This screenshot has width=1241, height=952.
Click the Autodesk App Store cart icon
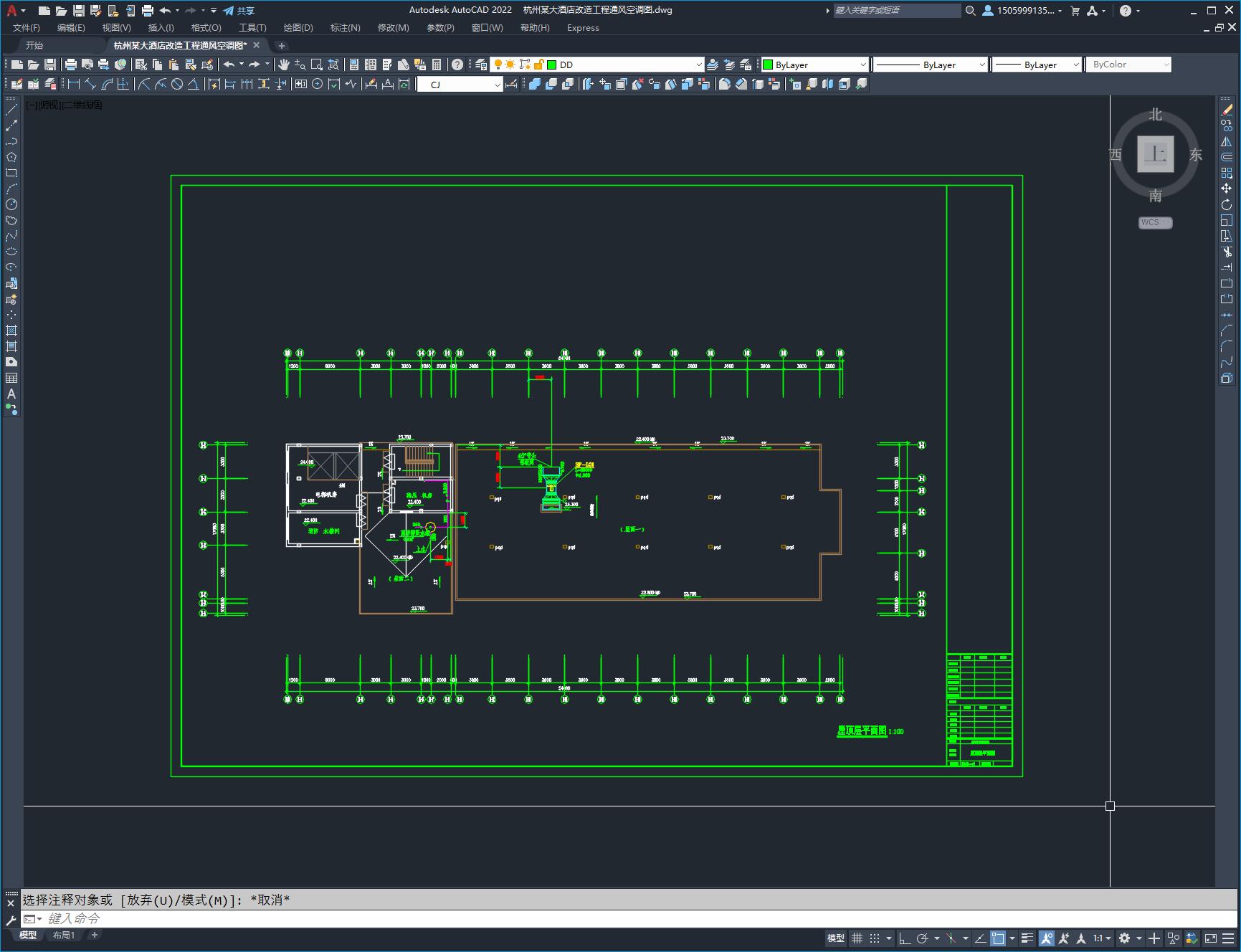pyautogui.click(x=1075, y=10)
